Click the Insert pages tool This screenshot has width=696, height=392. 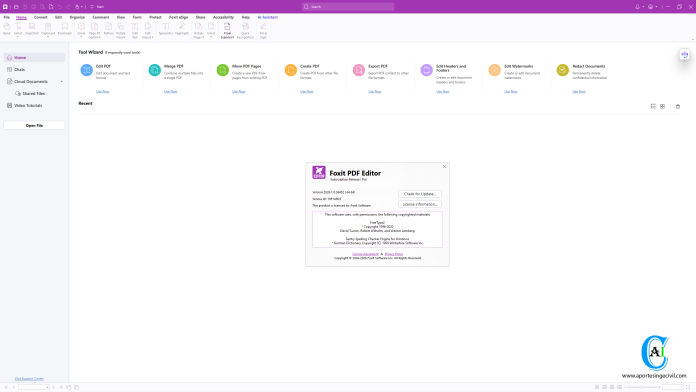point(211,29)
